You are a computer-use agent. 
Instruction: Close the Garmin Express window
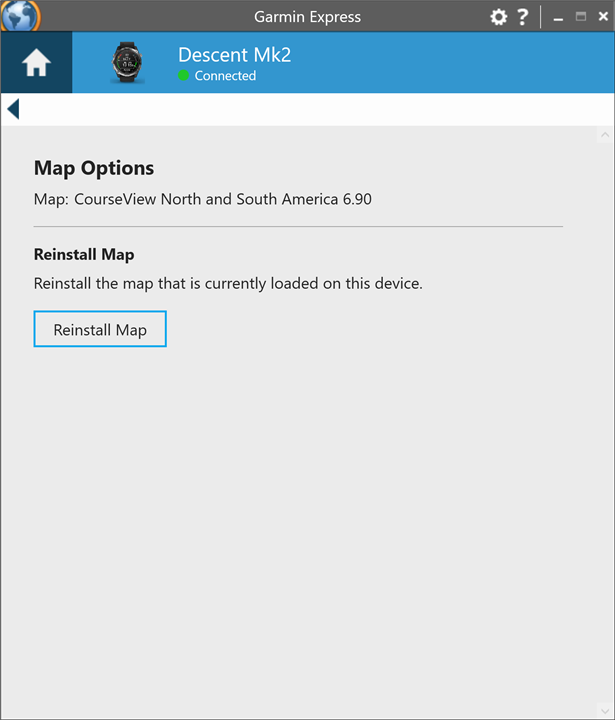pyautogui.click(x=603, y=17)
